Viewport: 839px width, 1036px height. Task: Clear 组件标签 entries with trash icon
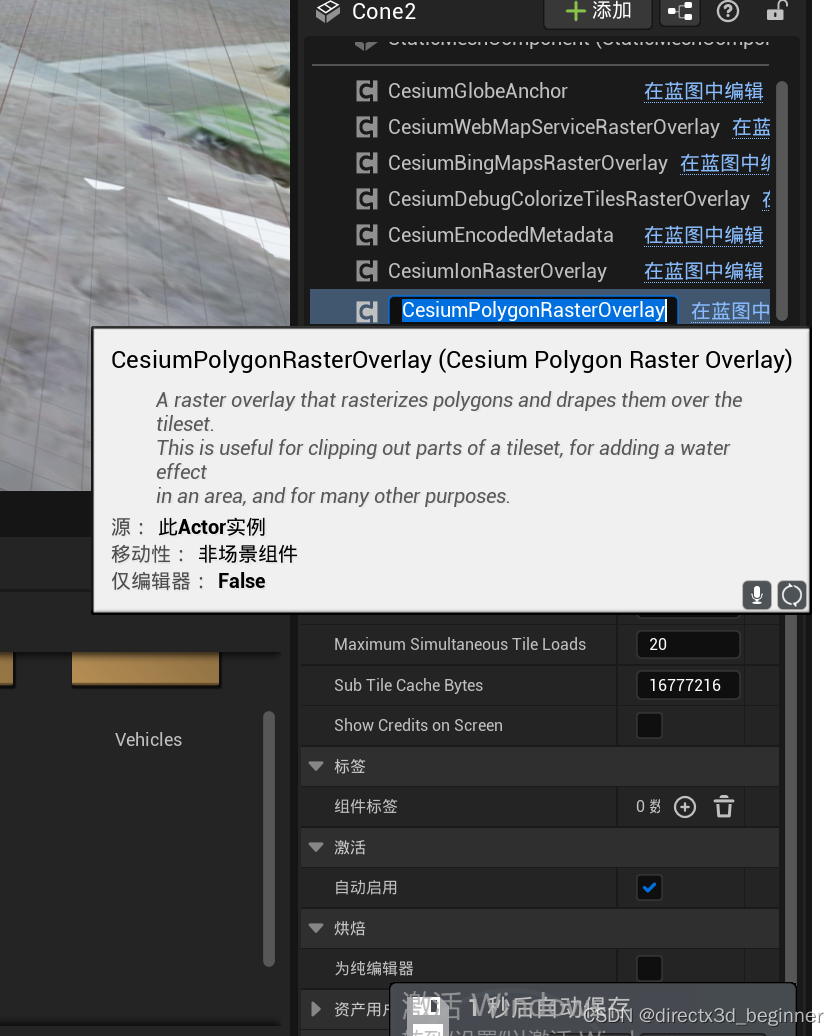724,807
